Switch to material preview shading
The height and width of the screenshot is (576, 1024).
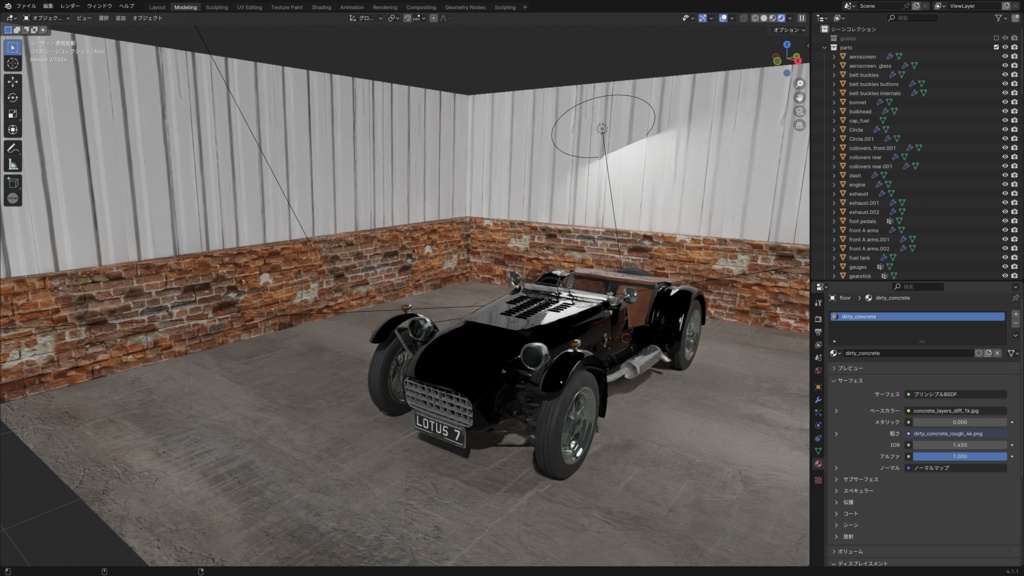pos(772,18)
